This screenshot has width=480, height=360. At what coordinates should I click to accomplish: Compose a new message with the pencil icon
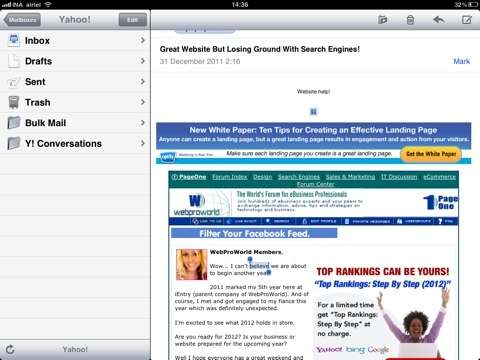[467, 20]
